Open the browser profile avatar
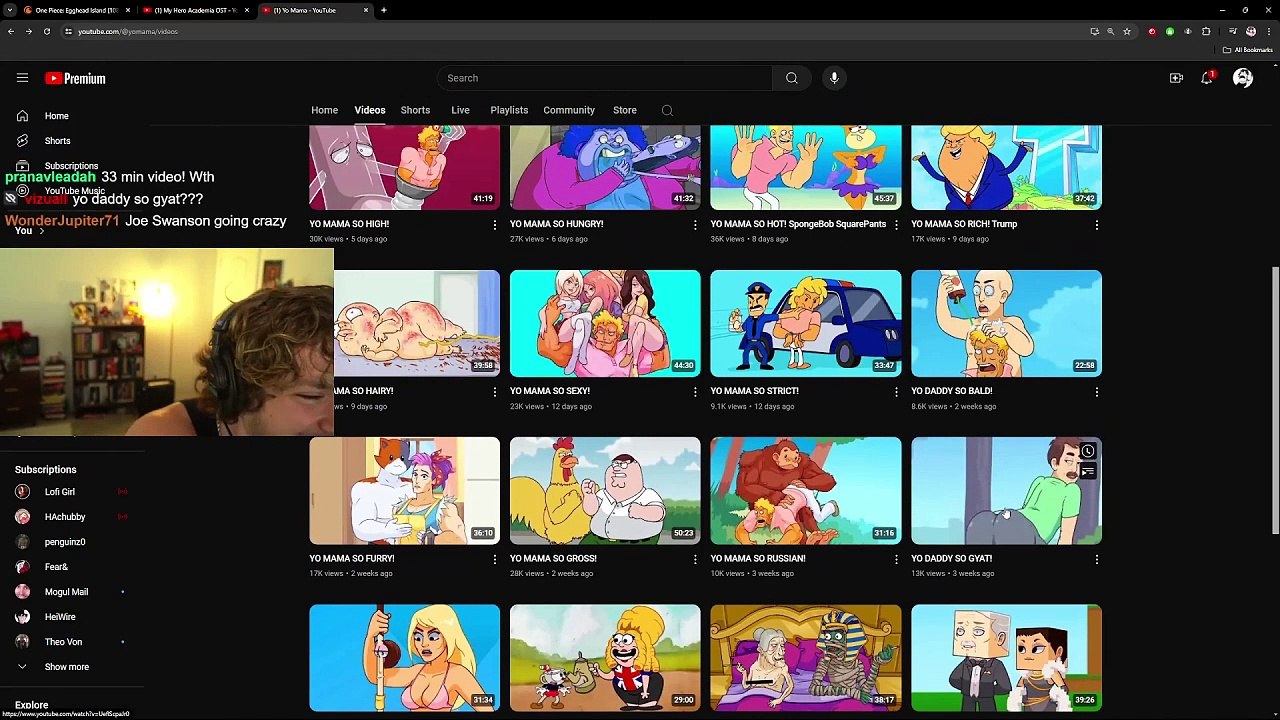The width and height of the screenshot is (1280, 720). [1250, 31]
